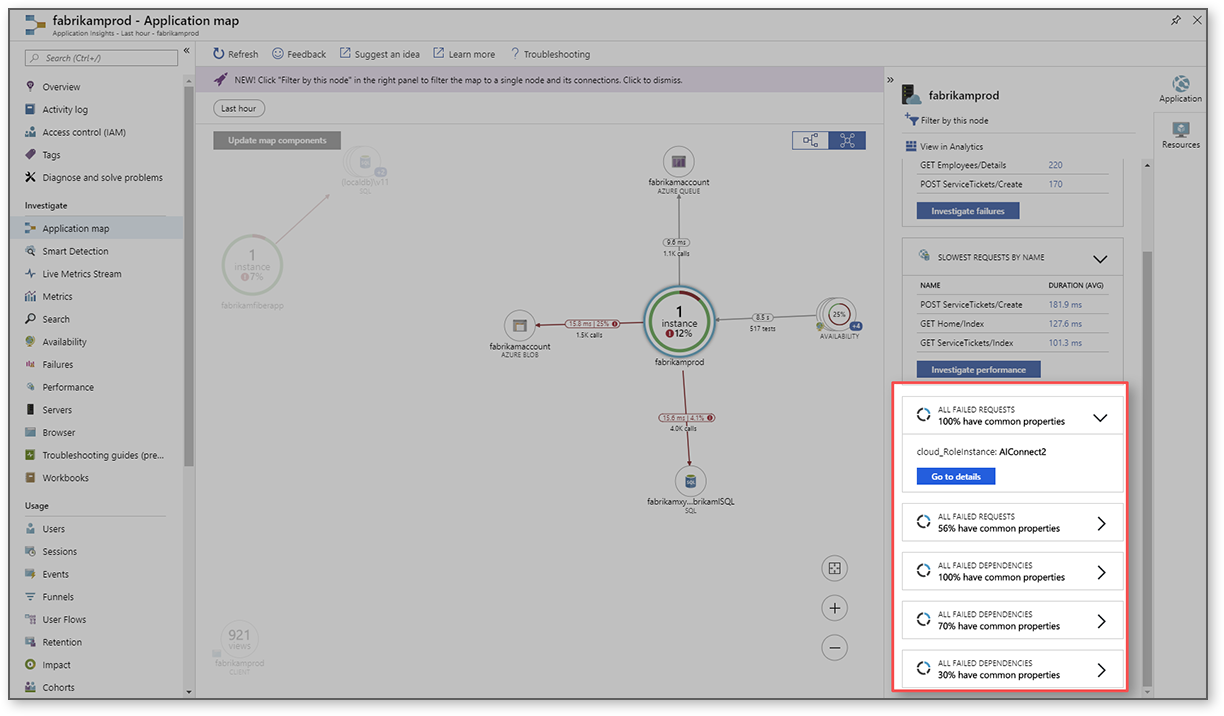Select the faded localdb SQL node
Image resolution: width=1224 pixels, height=716 pixels.
click(362, 163)
